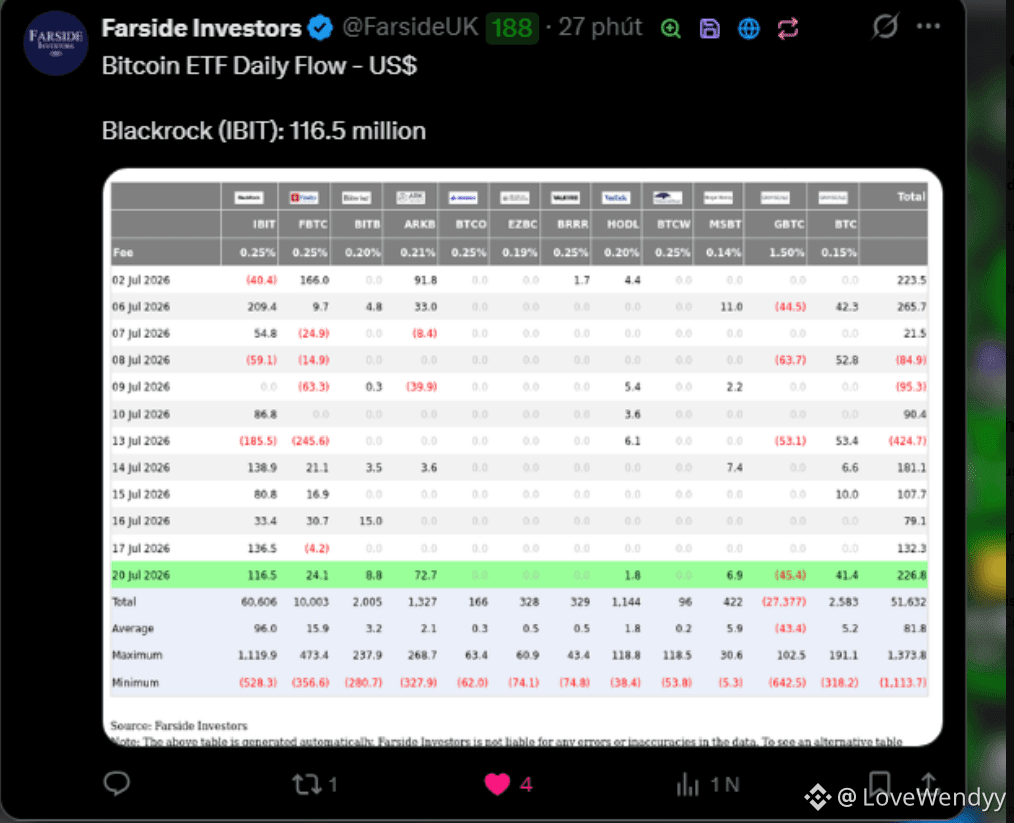Viewport: 1014px width, 823px height.
Task: Click the green magnifier zoom icon
Action: point(671,28)
